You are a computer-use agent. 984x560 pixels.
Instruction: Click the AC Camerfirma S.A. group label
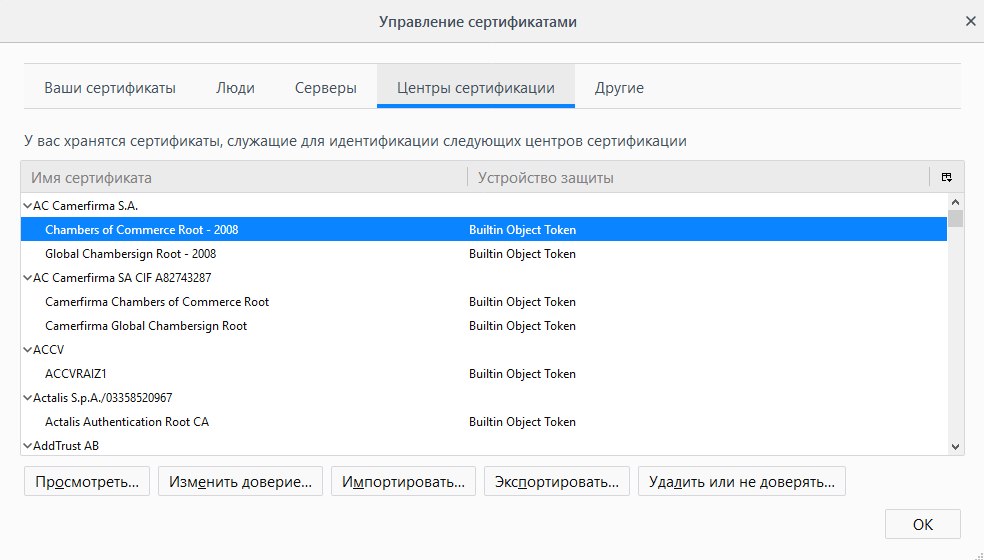pyautogui.click(x=85, y=206)
